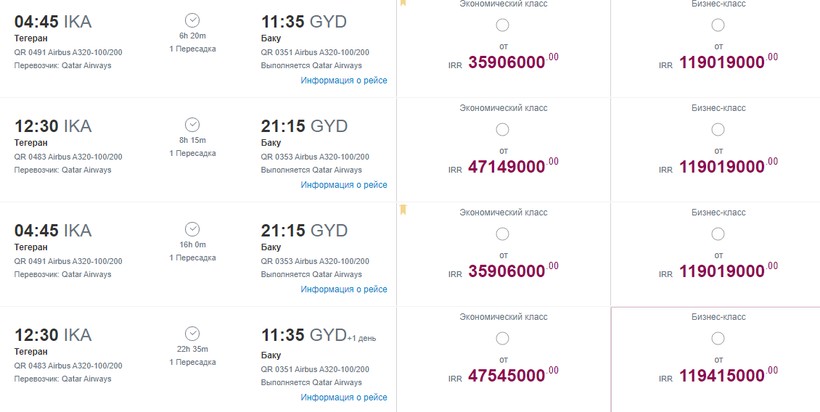Click the clock icon above 6h 20m duration
This screenshot has height=412, width=820.
[192, 20]
